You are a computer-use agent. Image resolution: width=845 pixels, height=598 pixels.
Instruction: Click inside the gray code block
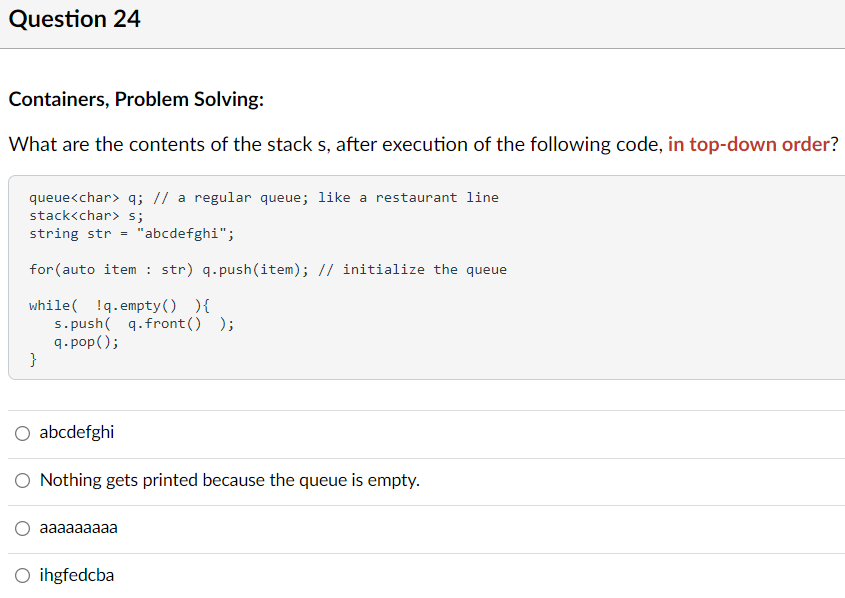(420, 280)
